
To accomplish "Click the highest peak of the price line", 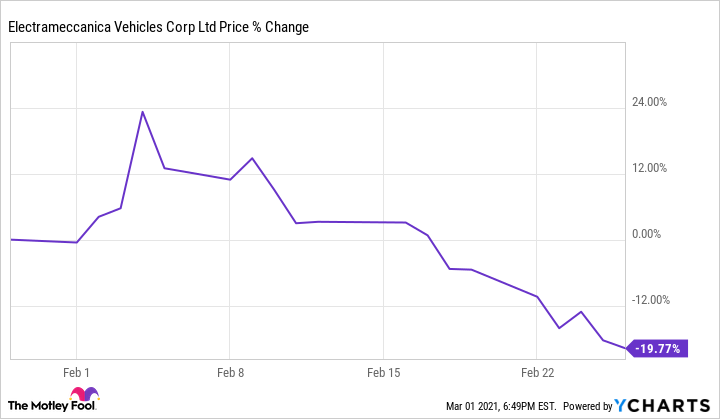I will point(143,111).
